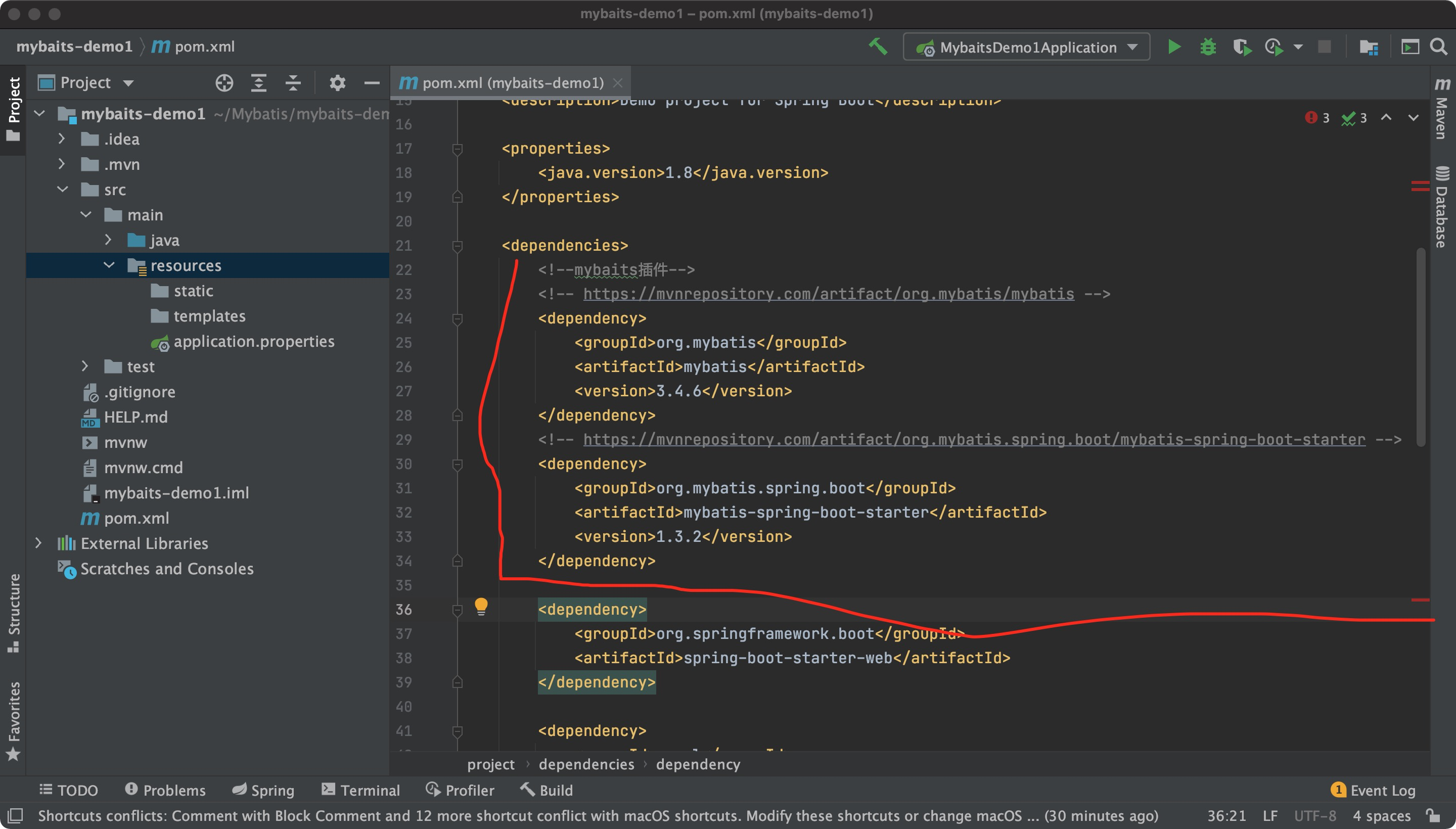Collapse fold marker at line 30 dependency
Screen dimensions: 1456x829
coord(457,465)
